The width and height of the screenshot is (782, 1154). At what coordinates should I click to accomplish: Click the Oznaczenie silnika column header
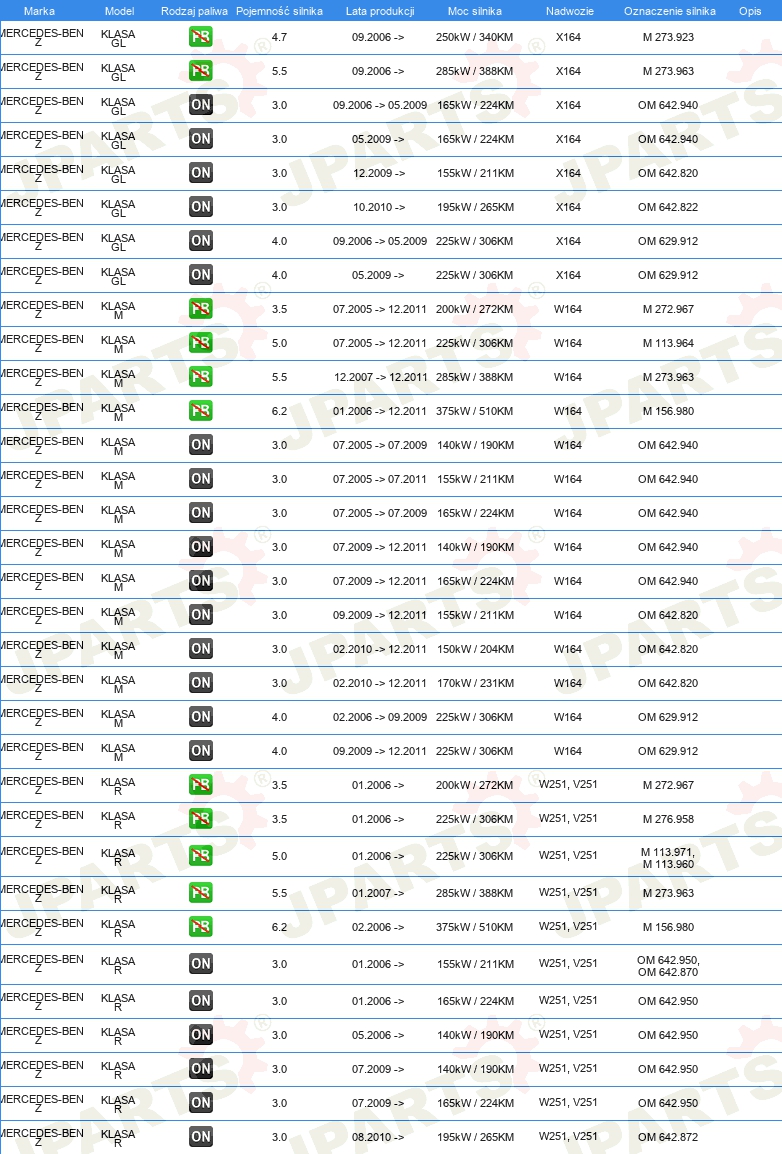669,11
